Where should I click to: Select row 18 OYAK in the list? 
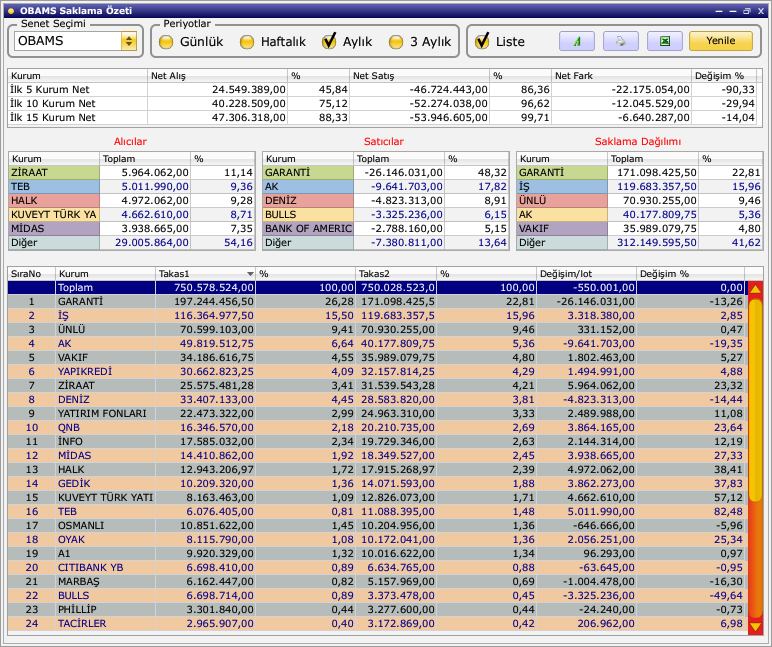pos(377,540)
